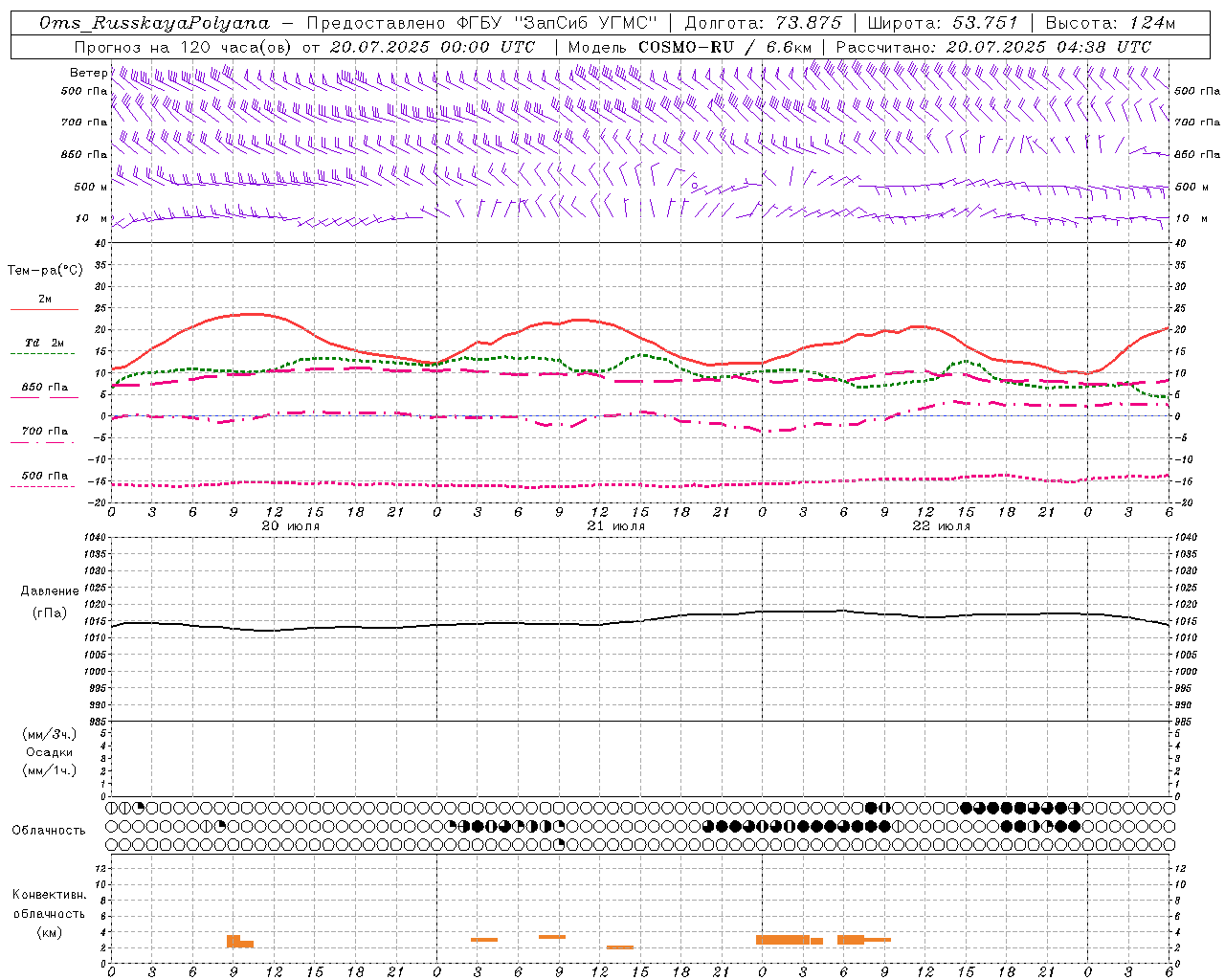Click the Давление panel label
Image resolution: width=1225 pixels, height=980 pixels.
50,591
